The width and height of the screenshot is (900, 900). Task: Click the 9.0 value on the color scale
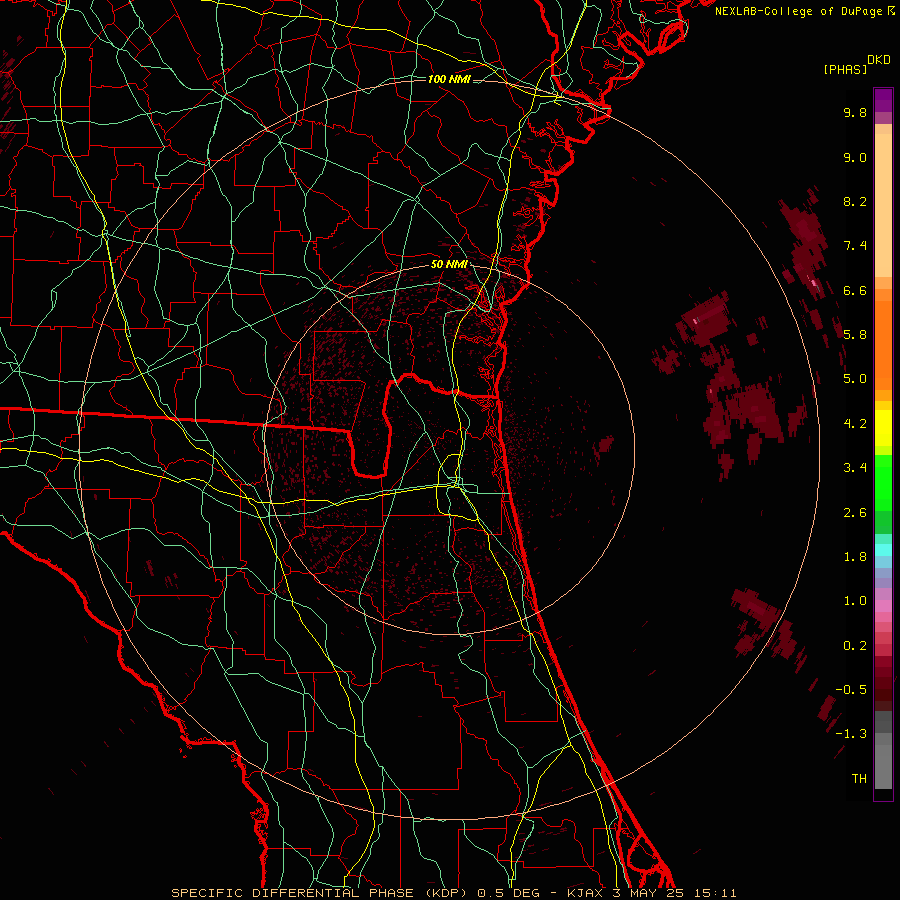855,157
